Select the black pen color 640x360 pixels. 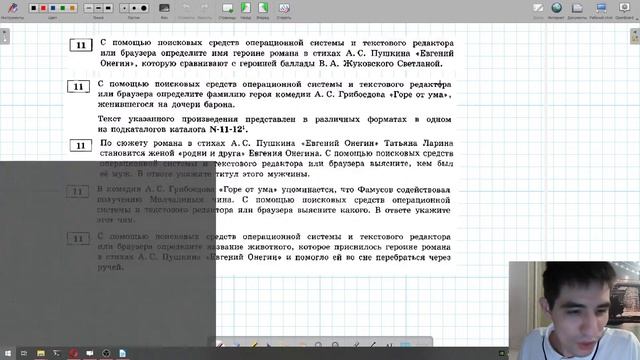click(34, 8)
